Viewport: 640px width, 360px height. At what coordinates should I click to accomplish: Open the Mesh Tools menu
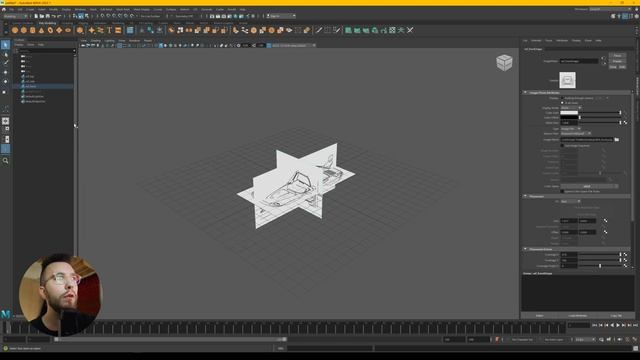(123, 9)
